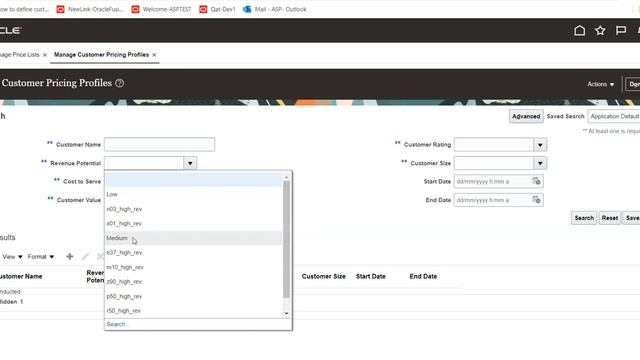Close the Manage Price Lists tab

(x=45, y=55)
